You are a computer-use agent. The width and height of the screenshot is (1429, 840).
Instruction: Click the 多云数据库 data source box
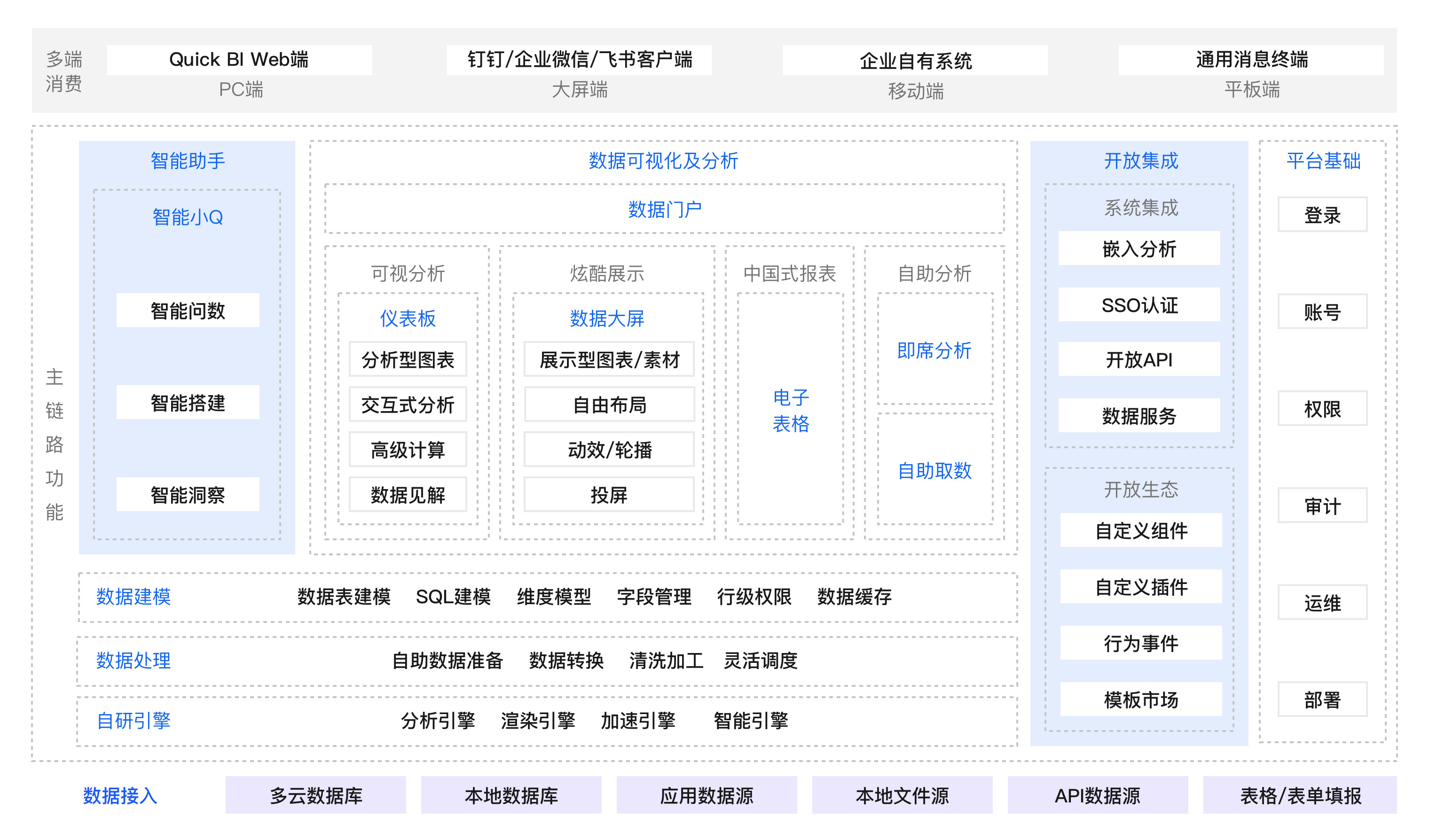click(316, 795)
